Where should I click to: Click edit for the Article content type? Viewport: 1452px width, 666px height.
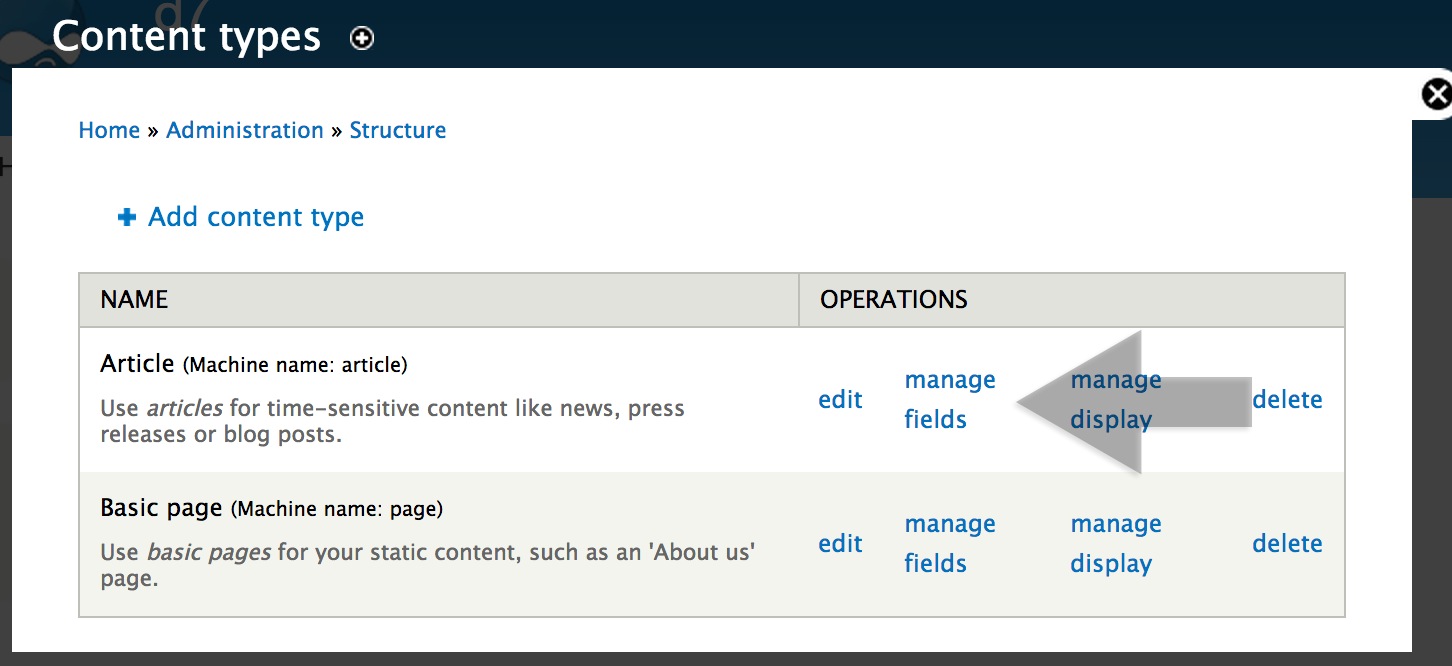(840, 400)
